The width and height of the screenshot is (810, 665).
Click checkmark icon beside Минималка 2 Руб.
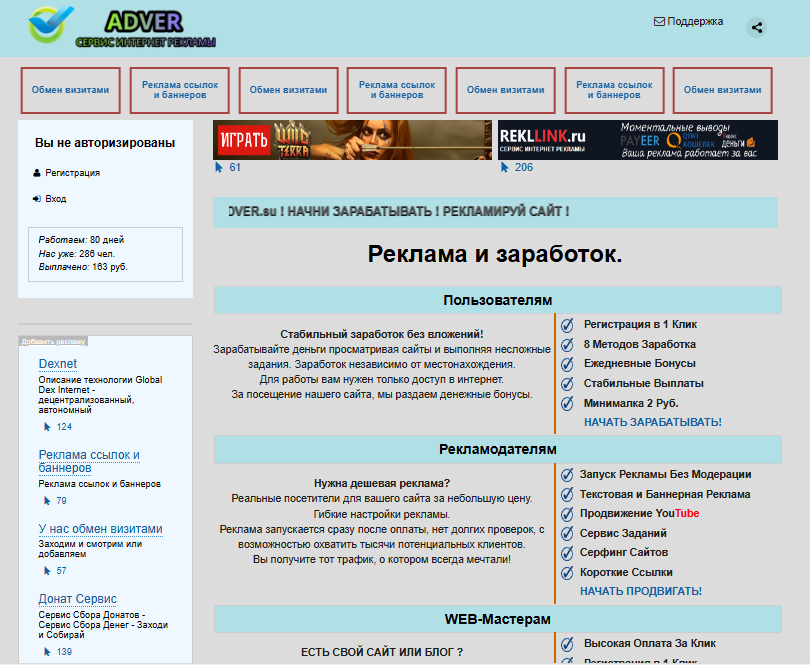tap(567, 404)
